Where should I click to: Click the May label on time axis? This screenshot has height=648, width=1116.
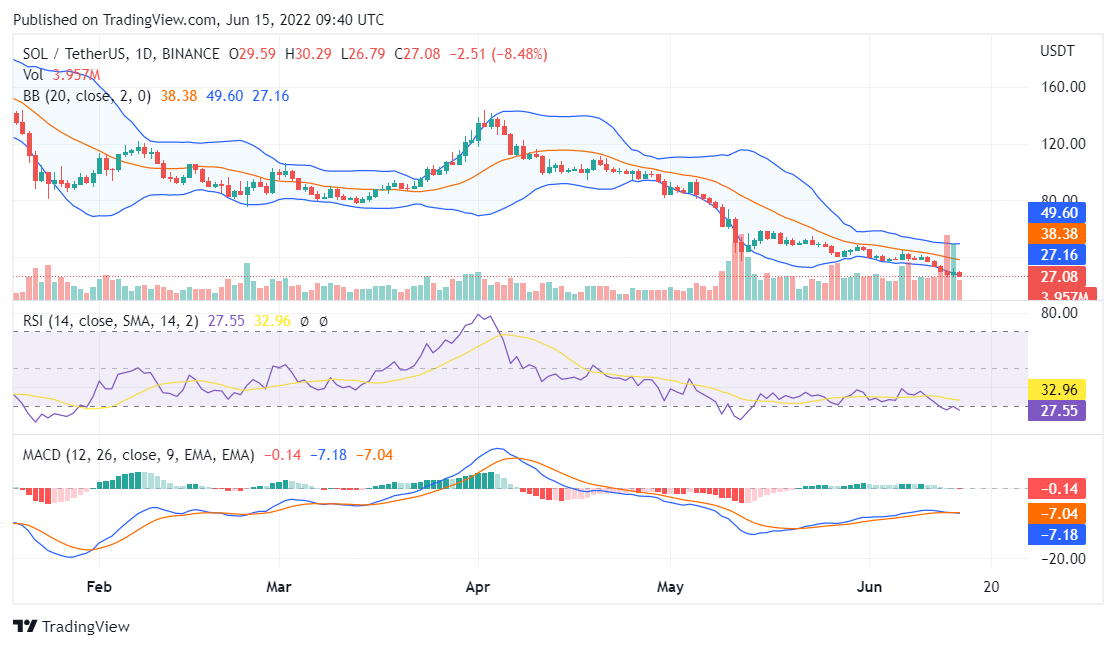(670, 587)
